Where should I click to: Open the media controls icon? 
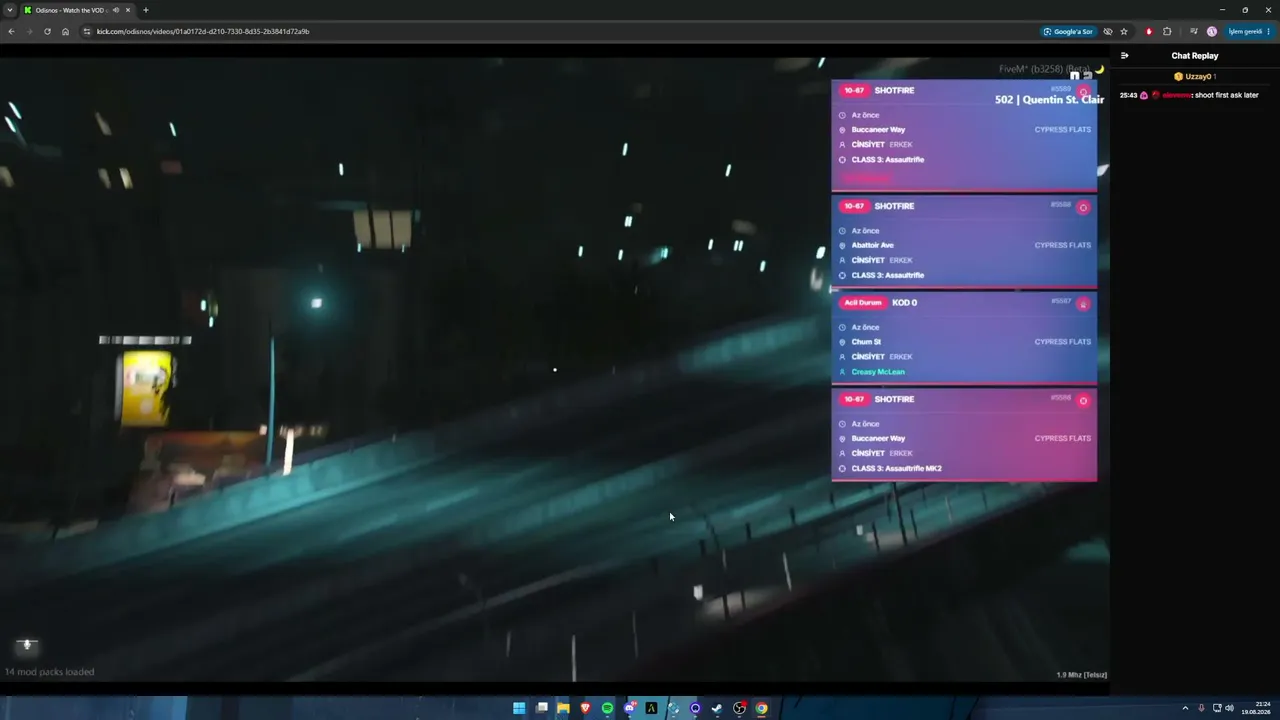coord(1194,31)
